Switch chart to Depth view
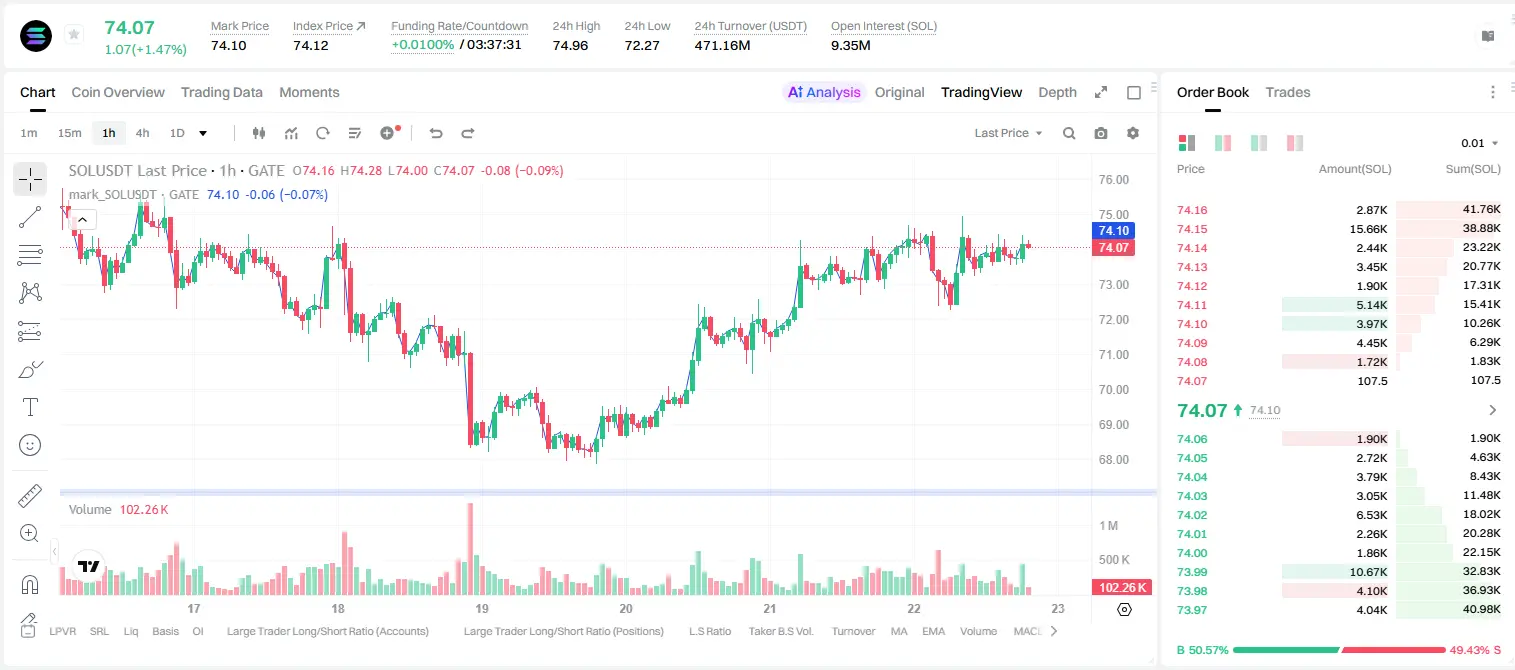1515x670 pixels. click(1057, 92)
